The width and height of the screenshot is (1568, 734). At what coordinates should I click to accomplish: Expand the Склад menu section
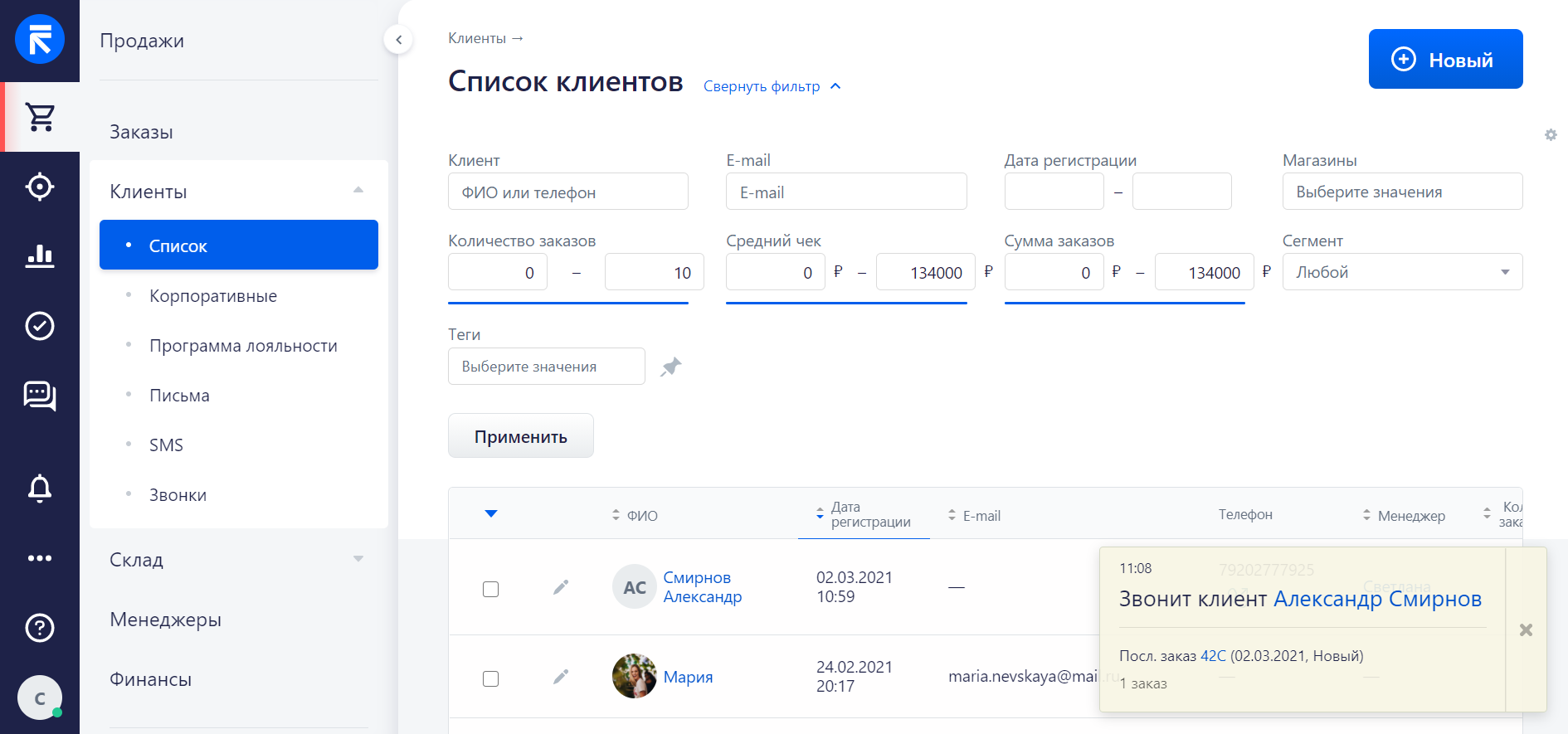(x=238, y=560)
